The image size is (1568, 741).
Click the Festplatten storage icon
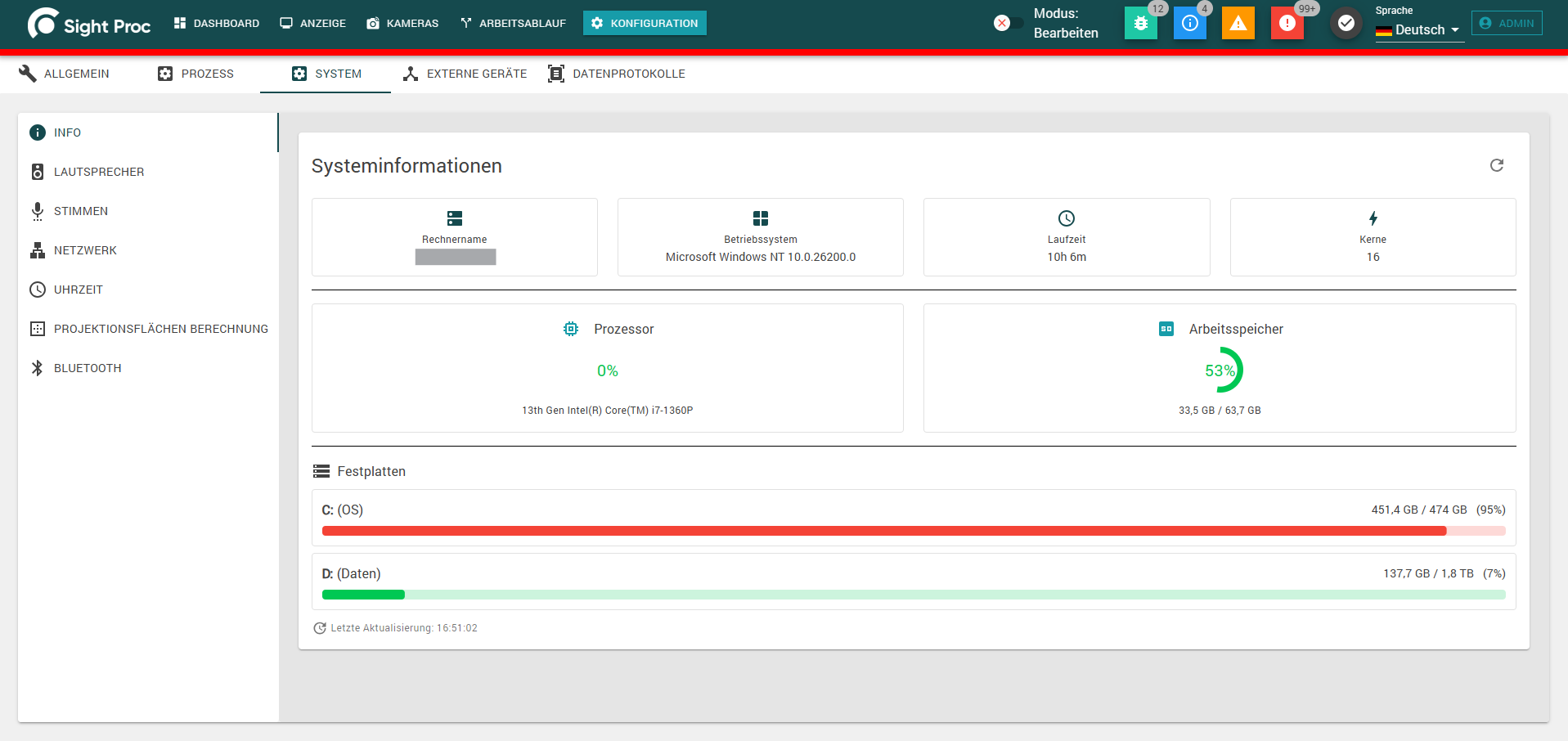[321, 471]
